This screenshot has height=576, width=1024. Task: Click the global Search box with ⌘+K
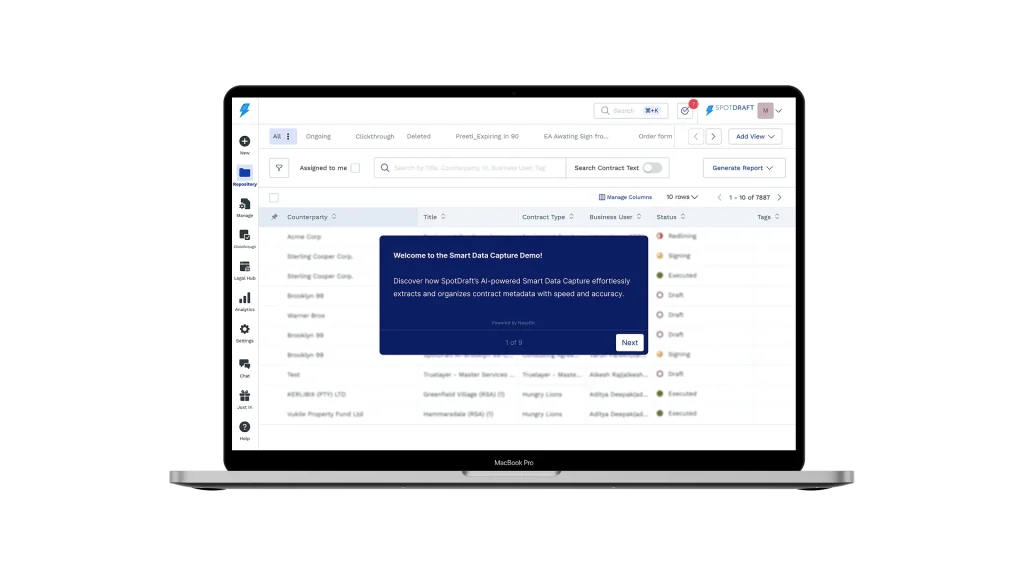coord(631,110)
